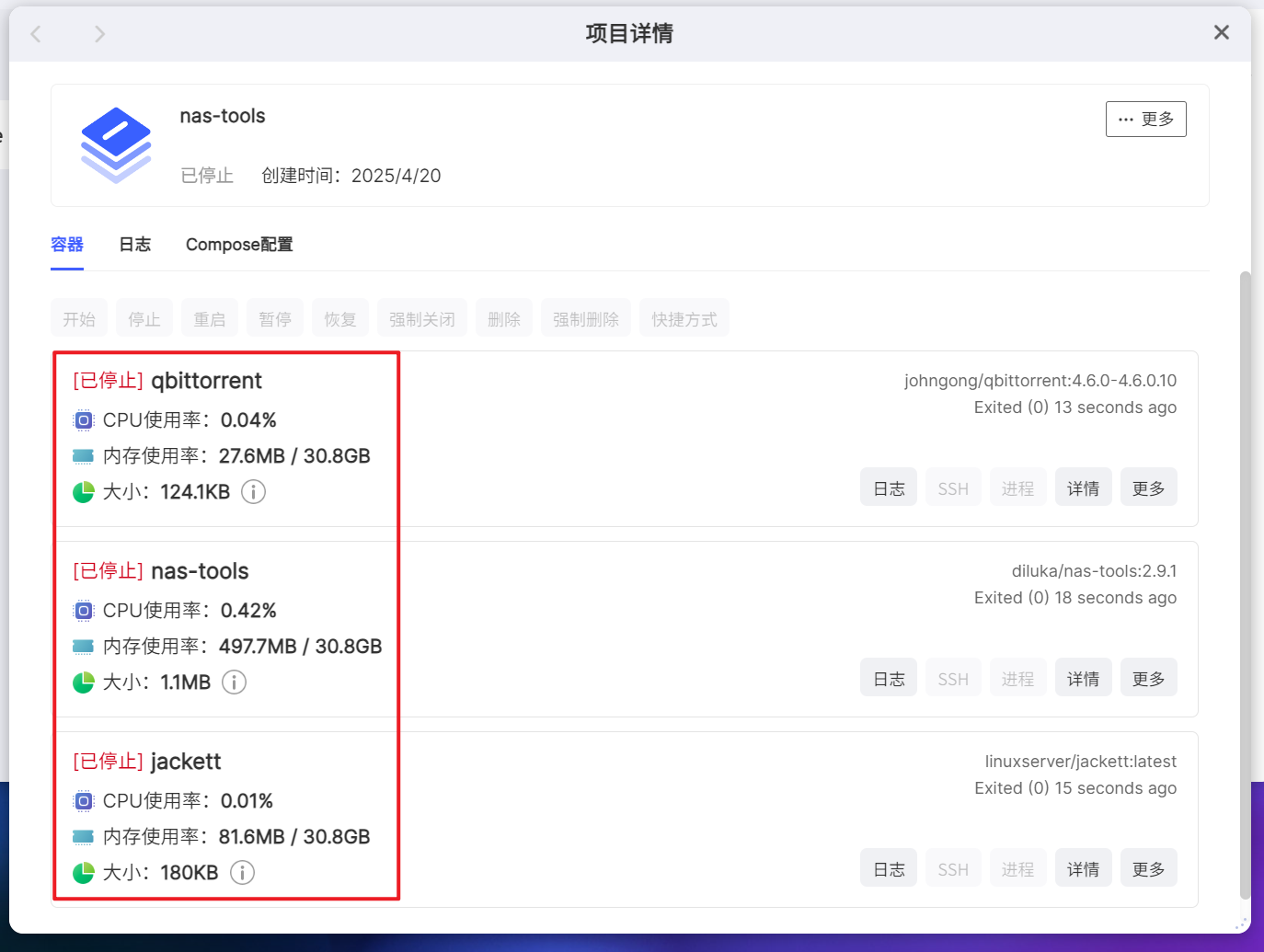Click the nas-tools project layers icon
This screenshot has height=952, width=1264.
pos(116,144)
